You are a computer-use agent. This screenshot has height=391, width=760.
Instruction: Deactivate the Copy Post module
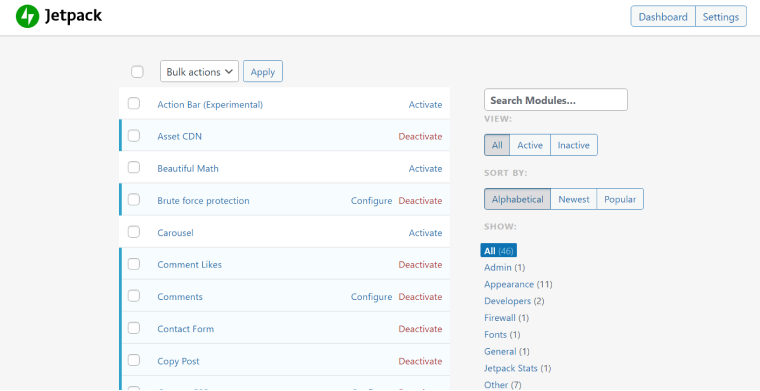click(x=420, y=361)
